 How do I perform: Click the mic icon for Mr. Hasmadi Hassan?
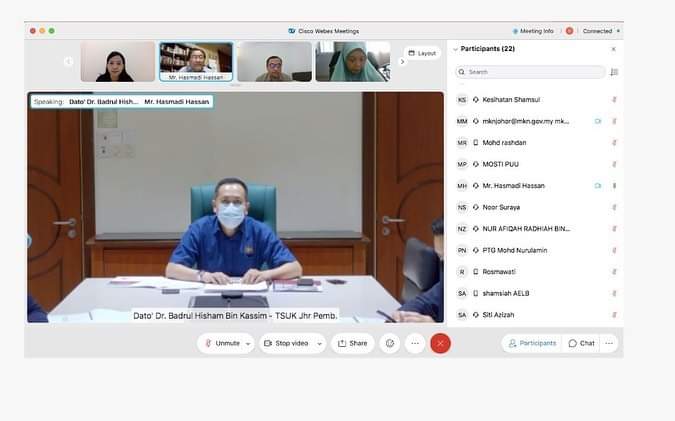pyautogui.click(x=614, y=186)
